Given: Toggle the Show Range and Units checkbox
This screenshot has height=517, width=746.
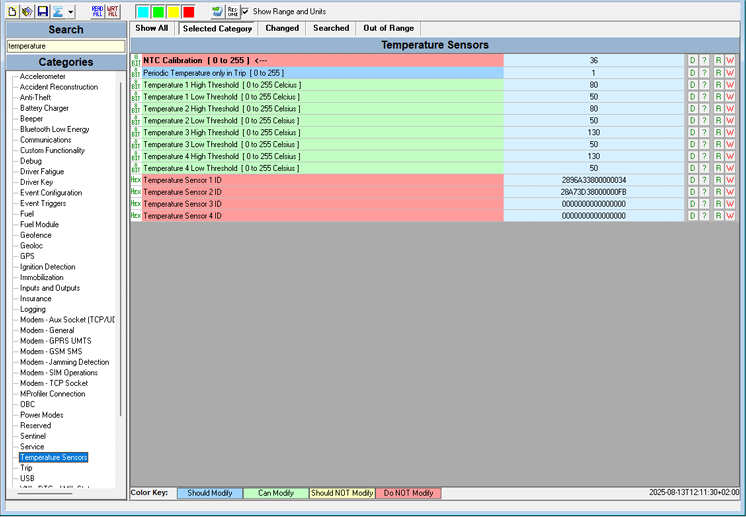Looking at the screenshot, I should (246, 11).
